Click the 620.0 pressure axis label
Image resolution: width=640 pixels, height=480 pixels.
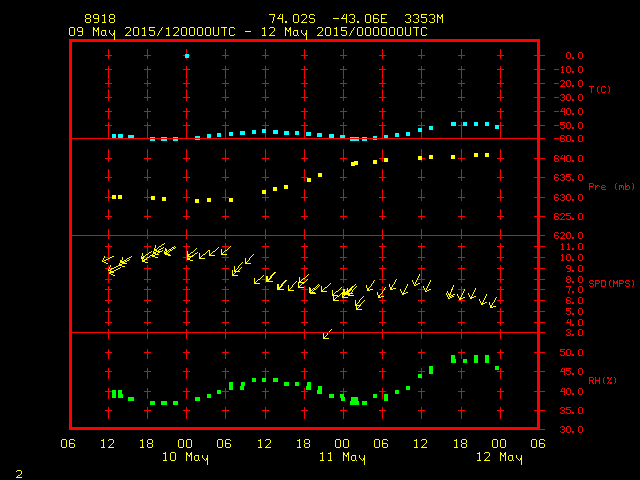click(x=569, y=236)
